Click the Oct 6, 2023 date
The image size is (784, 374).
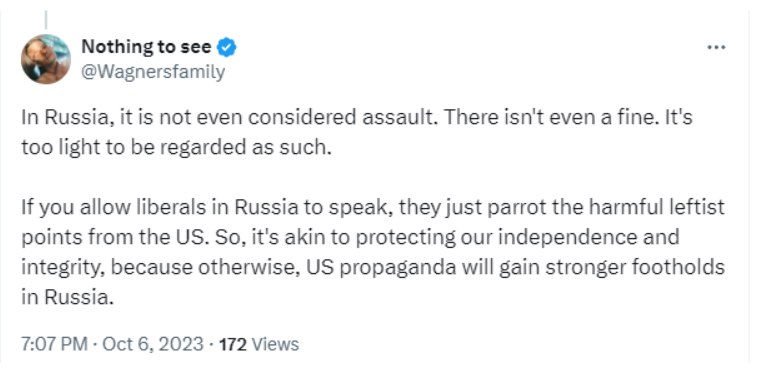point(153,344)
